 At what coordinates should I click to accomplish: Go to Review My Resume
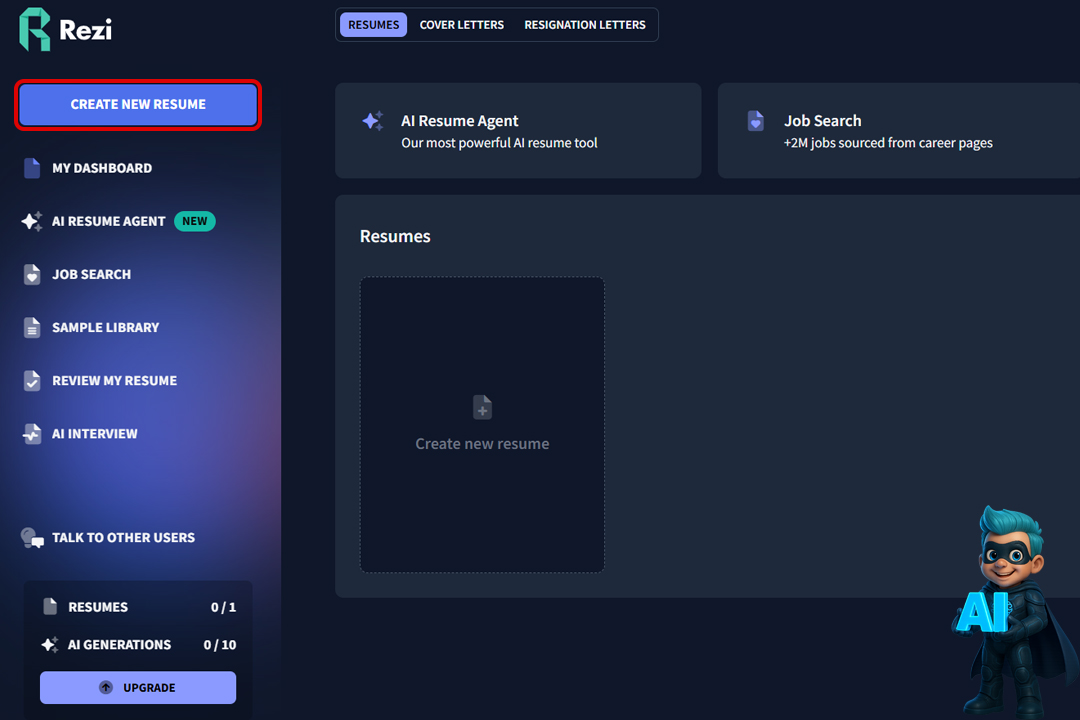[x=114, y=380]
